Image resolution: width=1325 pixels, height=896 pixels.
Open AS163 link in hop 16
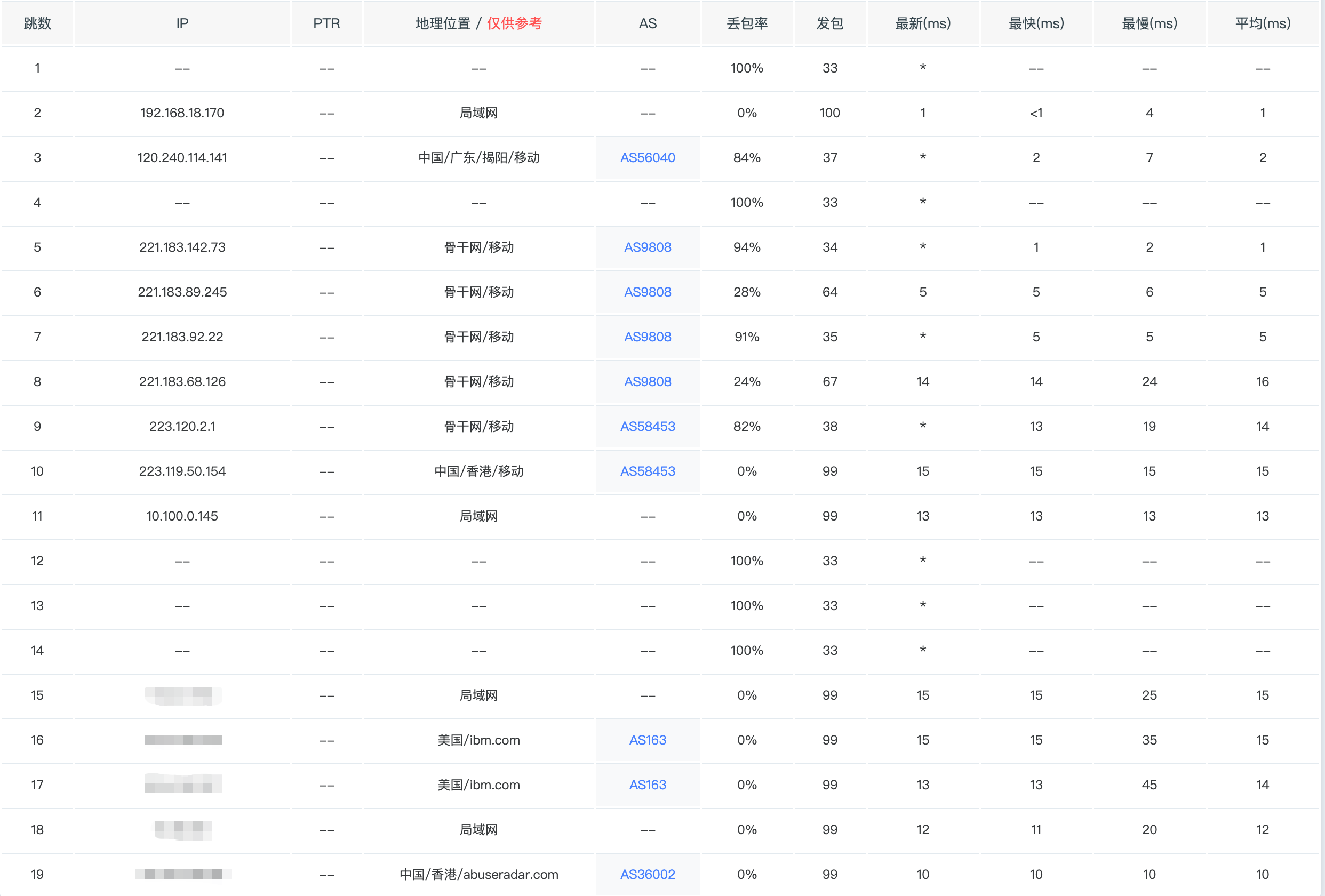coord(647,740)
